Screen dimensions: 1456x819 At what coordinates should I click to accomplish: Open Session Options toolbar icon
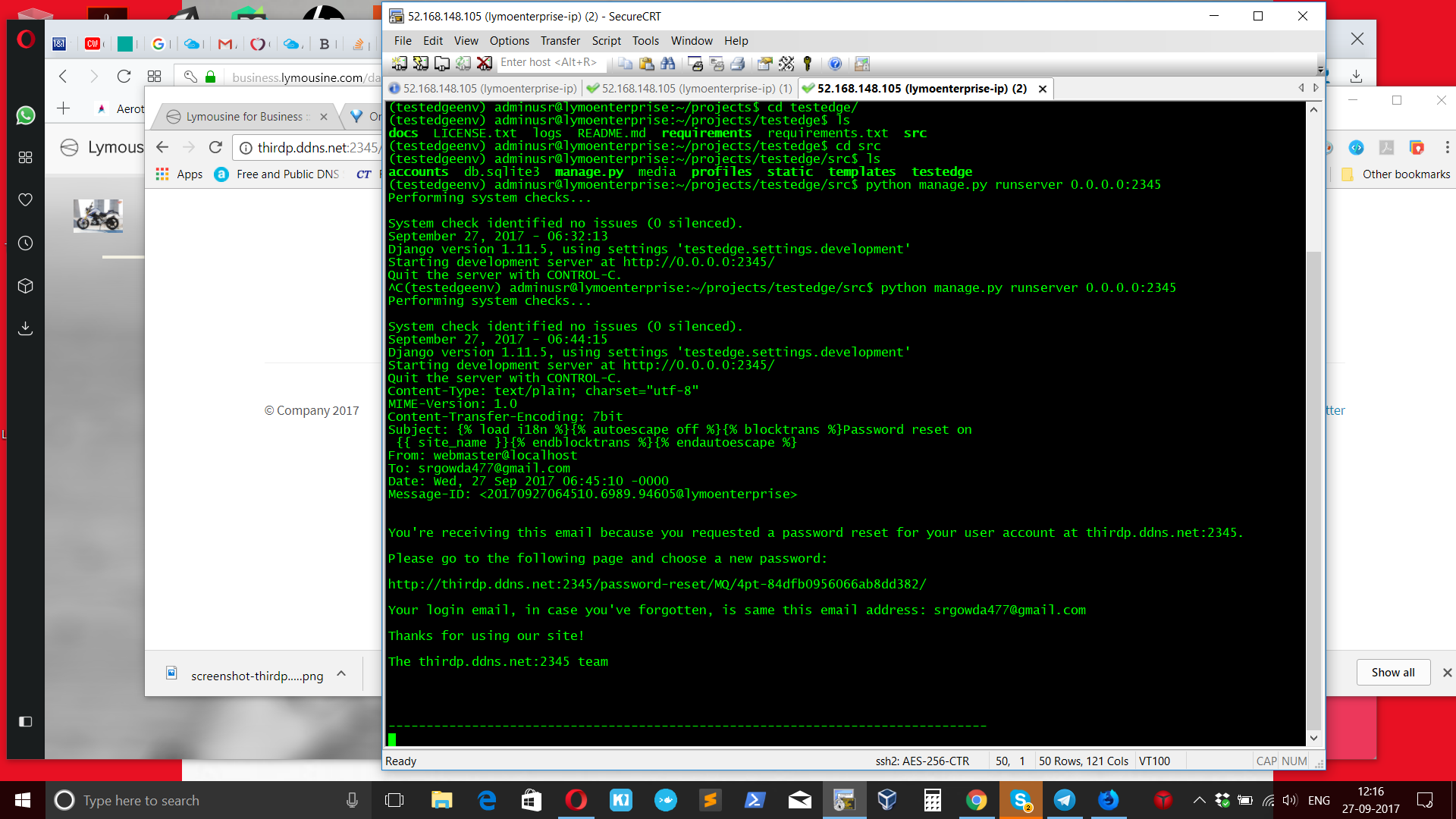[764, 64]
